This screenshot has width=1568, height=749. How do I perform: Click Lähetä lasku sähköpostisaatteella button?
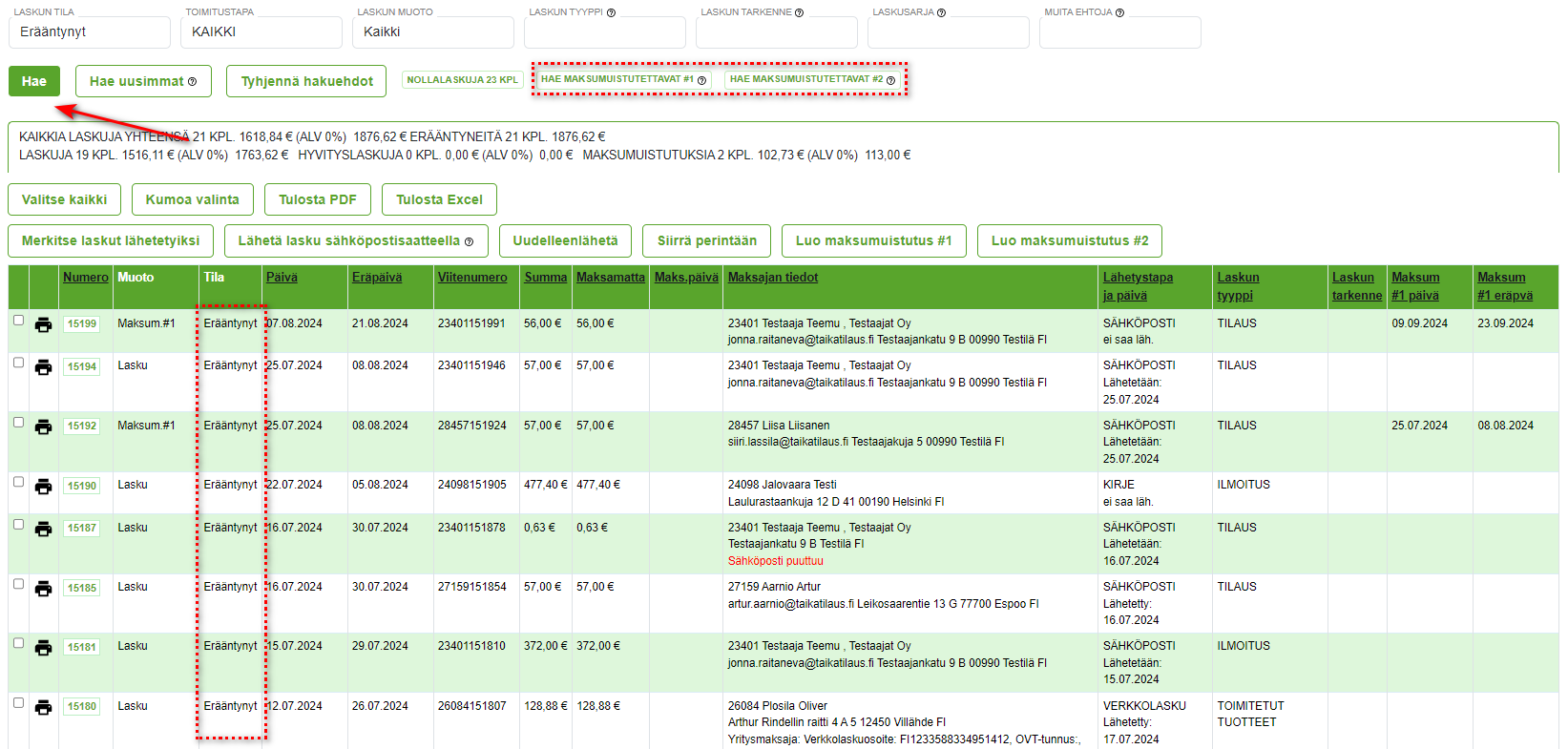coord(356,240)
